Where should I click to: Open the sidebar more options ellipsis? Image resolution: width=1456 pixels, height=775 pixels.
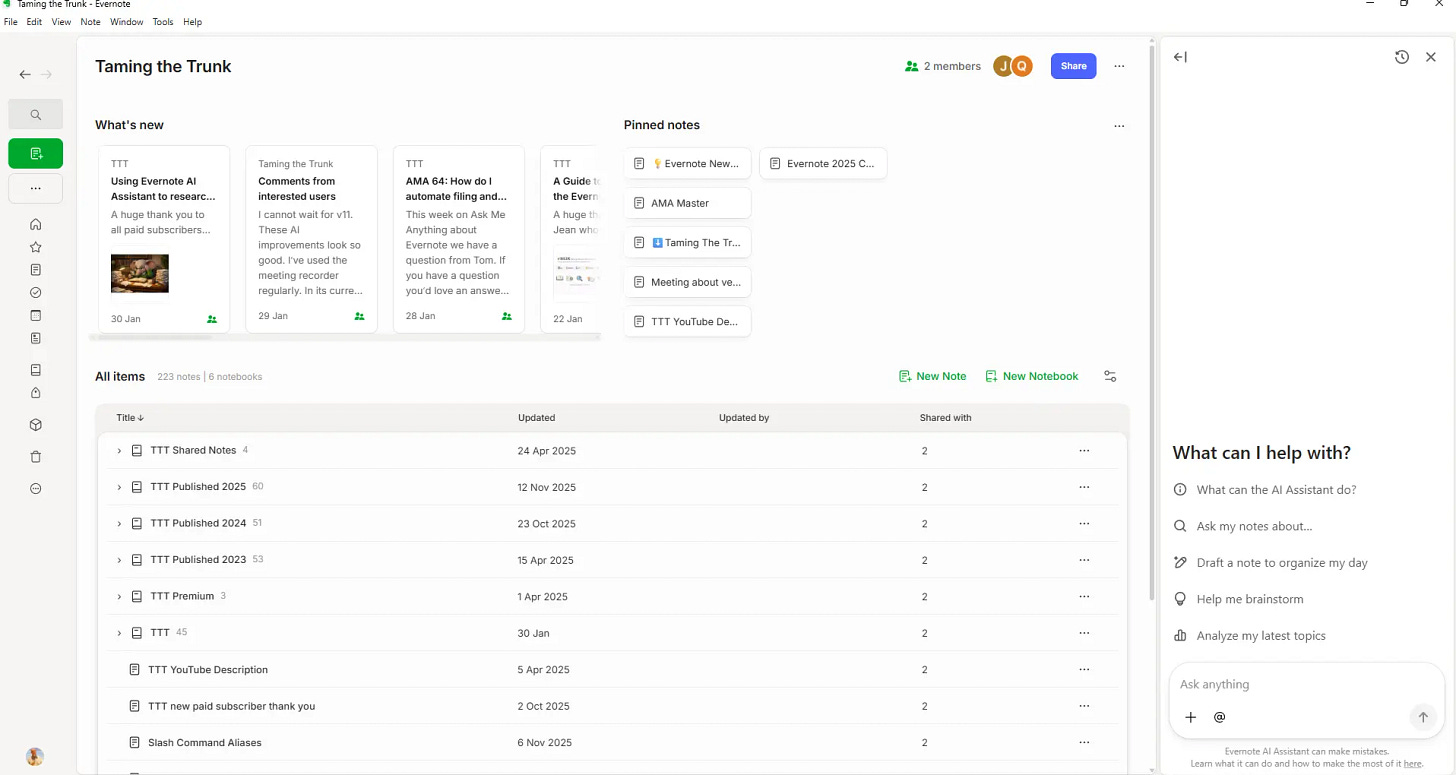click(x=35, y=188)
